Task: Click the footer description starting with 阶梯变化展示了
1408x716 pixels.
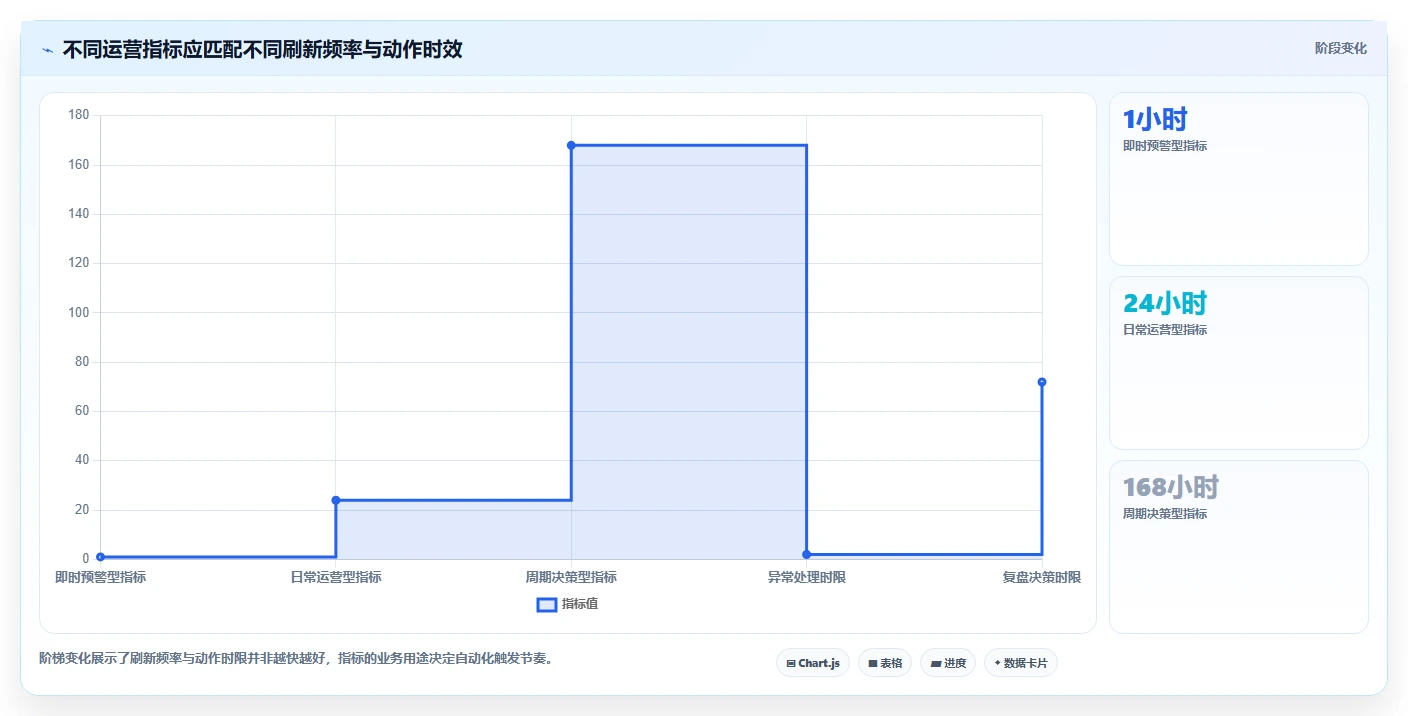Action: (x=296, y=658)
